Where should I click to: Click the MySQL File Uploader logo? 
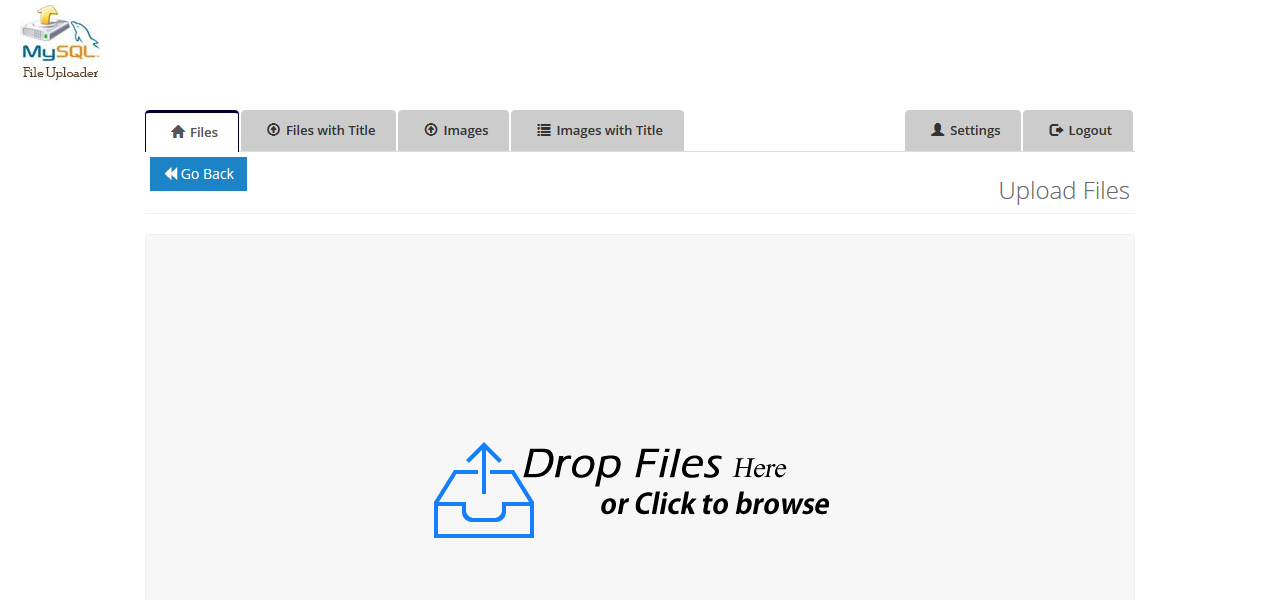58,40
